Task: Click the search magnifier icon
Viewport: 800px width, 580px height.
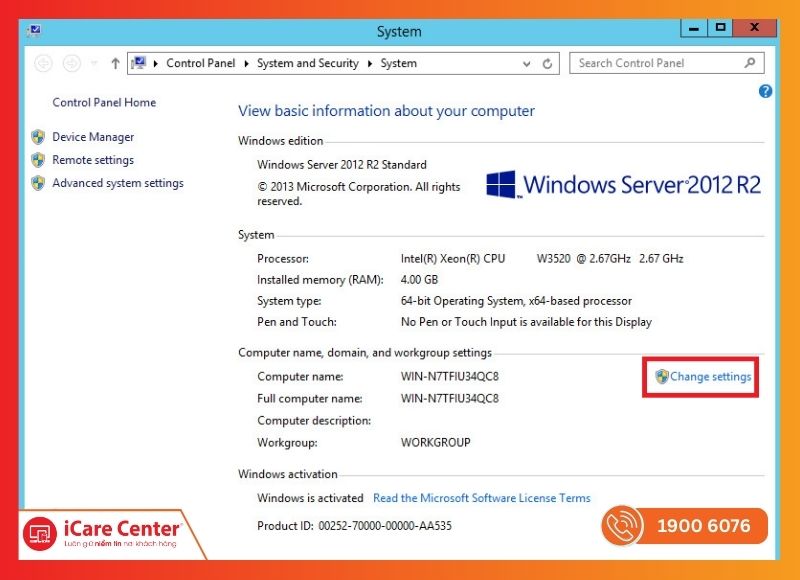Action: click(749, 63)
